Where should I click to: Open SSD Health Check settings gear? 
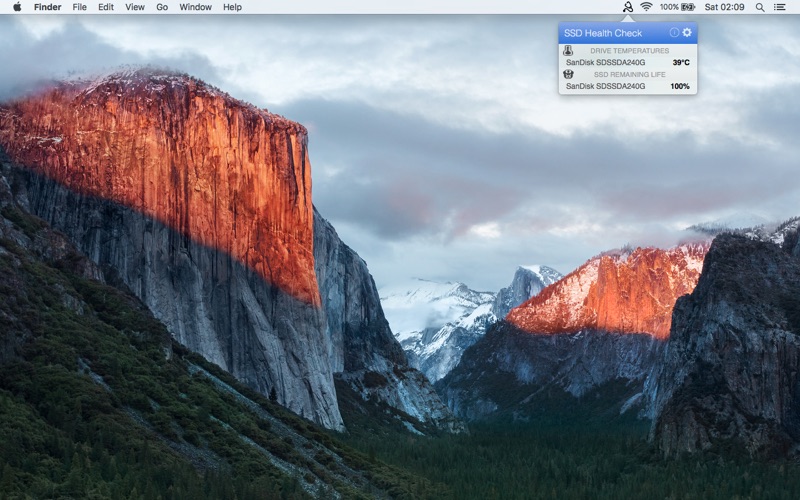tap(687, 33)
